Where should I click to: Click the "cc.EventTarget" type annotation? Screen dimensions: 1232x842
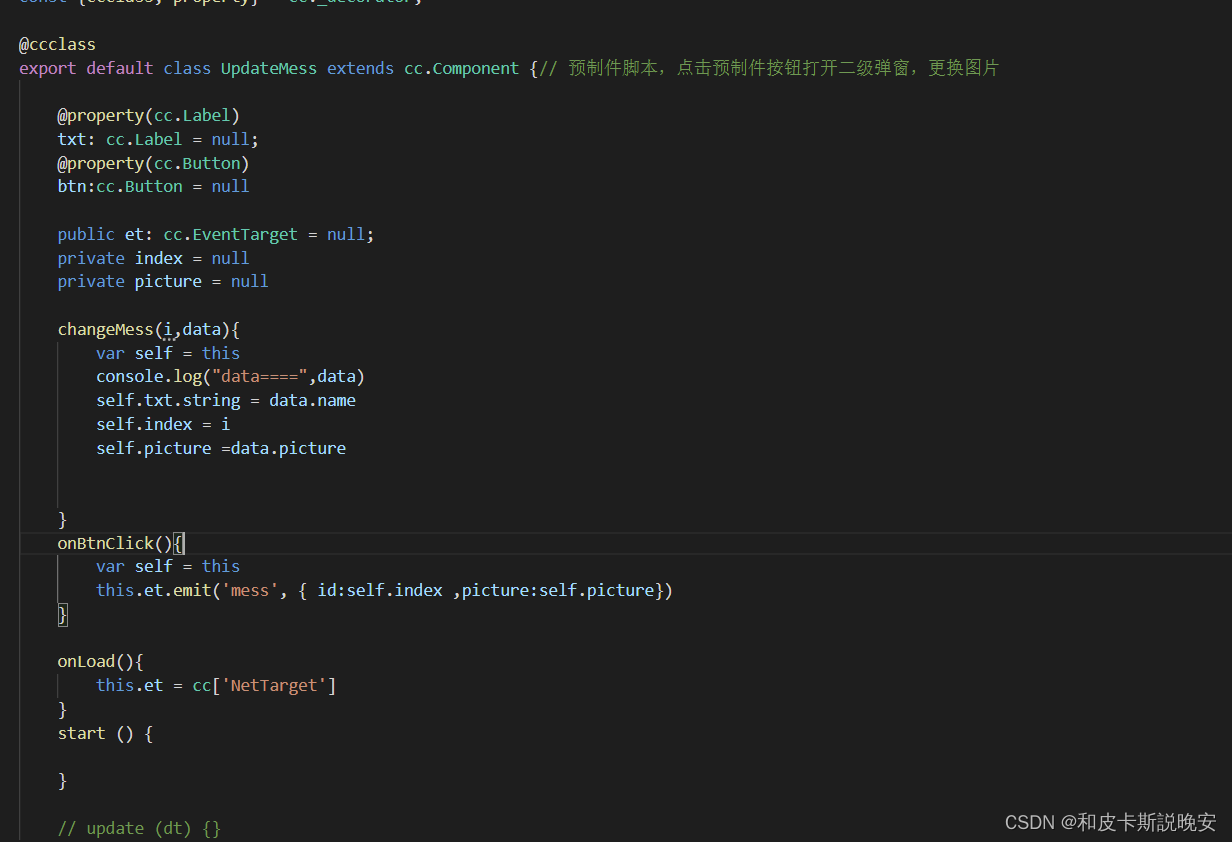click(231, 234)
